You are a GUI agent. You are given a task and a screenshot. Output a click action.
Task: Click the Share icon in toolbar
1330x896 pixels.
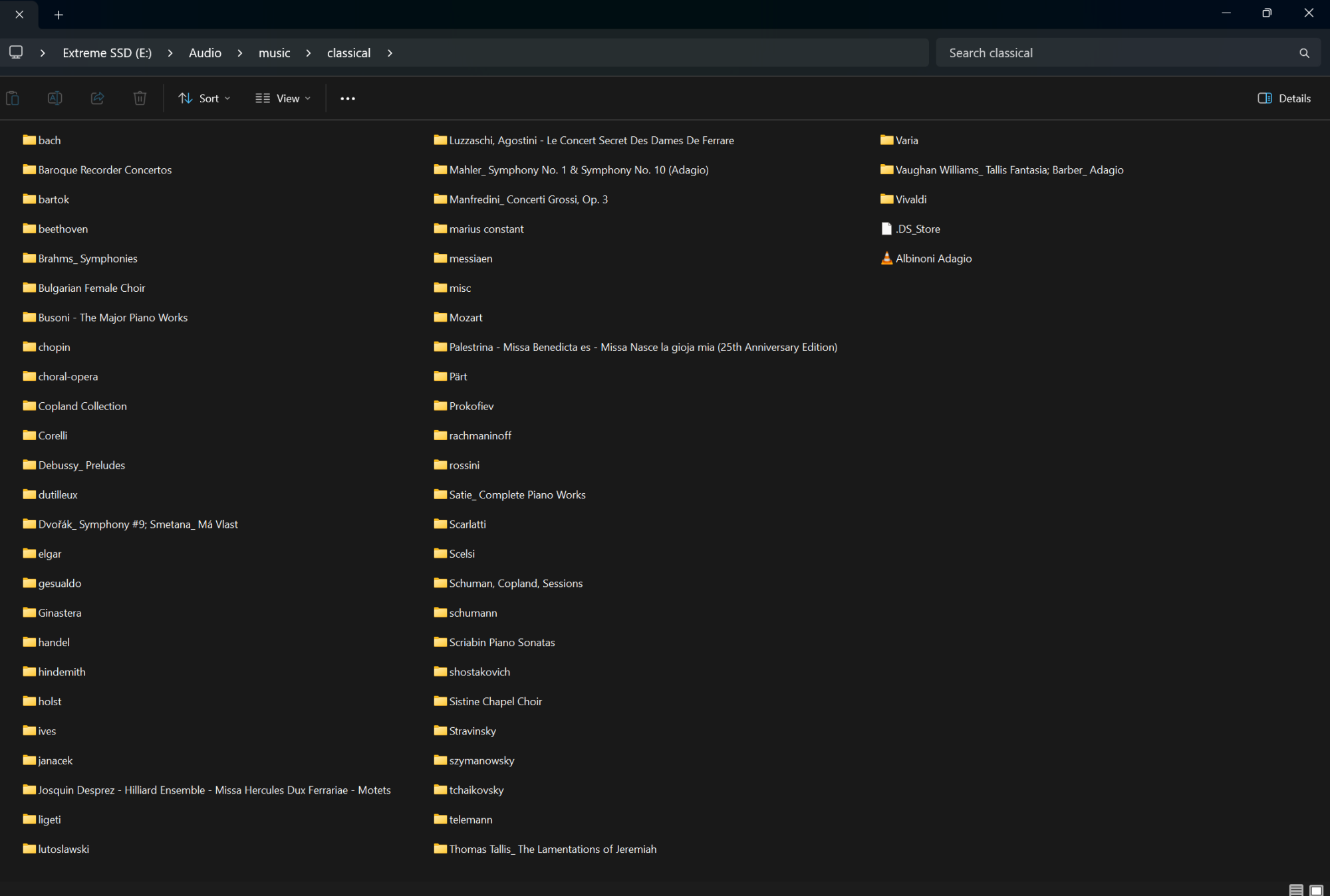(x=98, y=98)
